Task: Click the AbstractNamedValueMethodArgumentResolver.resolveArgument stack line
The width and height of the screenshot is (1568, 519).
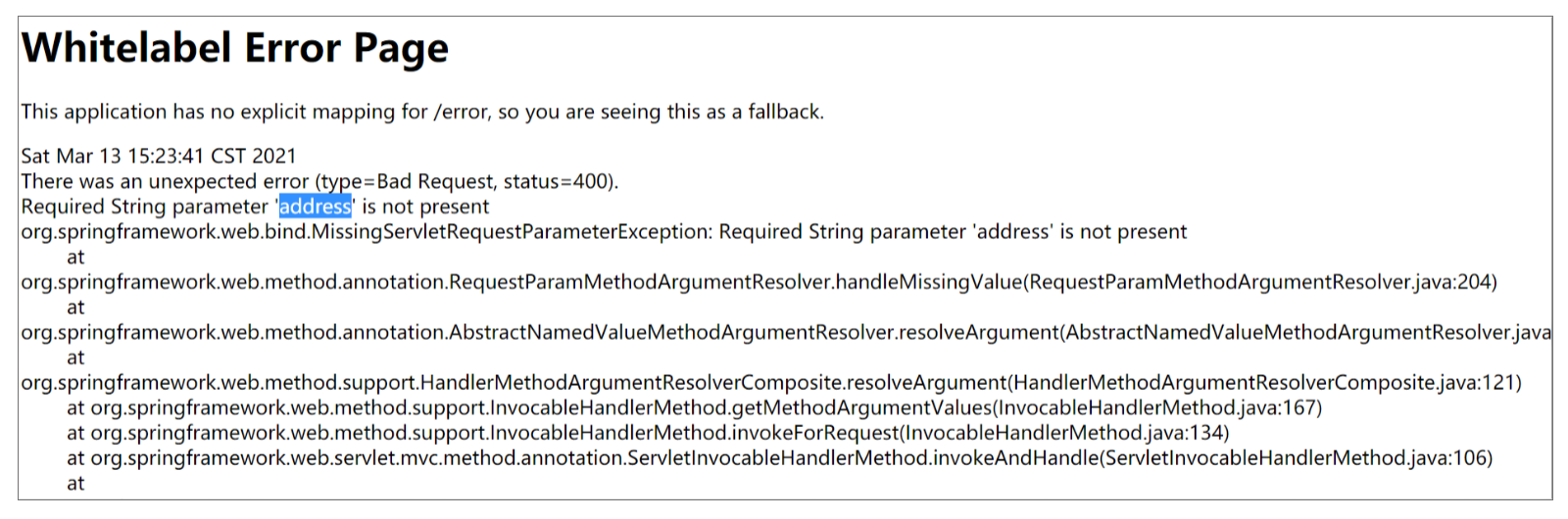Action: pos(686,333)
